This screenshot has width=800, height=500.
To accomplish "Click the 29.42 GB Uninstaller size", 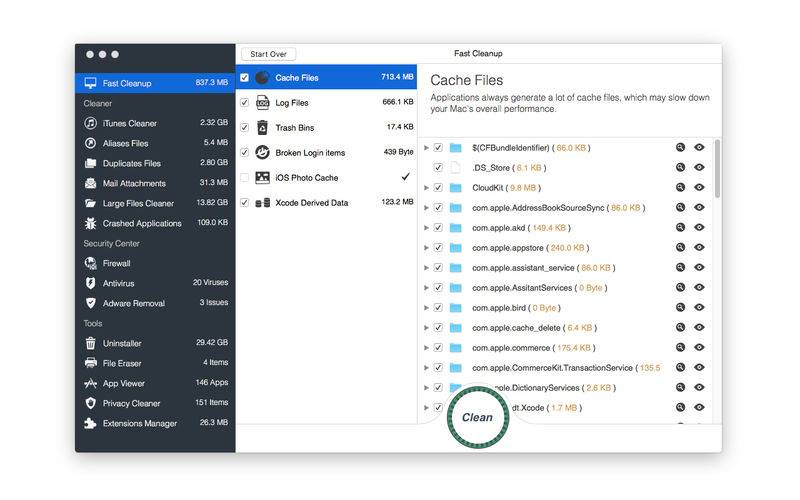I will pos(212,342).
